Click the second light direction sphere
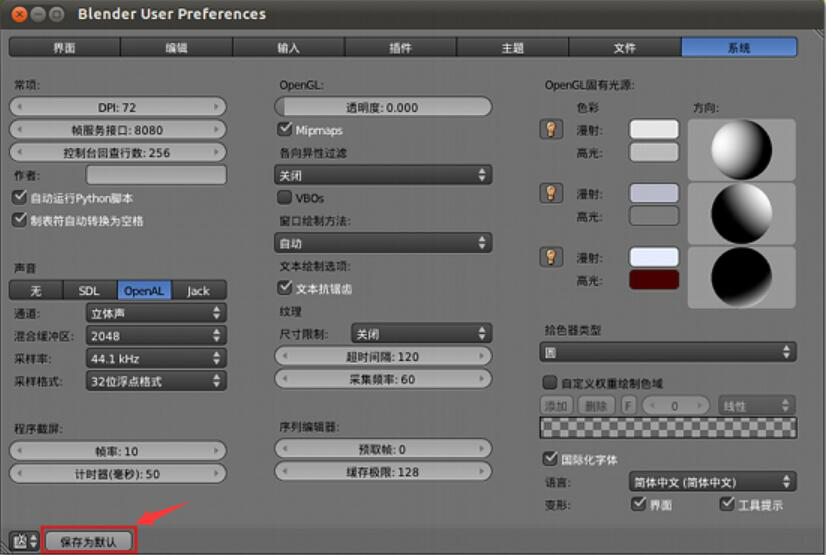Screen dimensions: 826x555 click(x=741, y=213)
